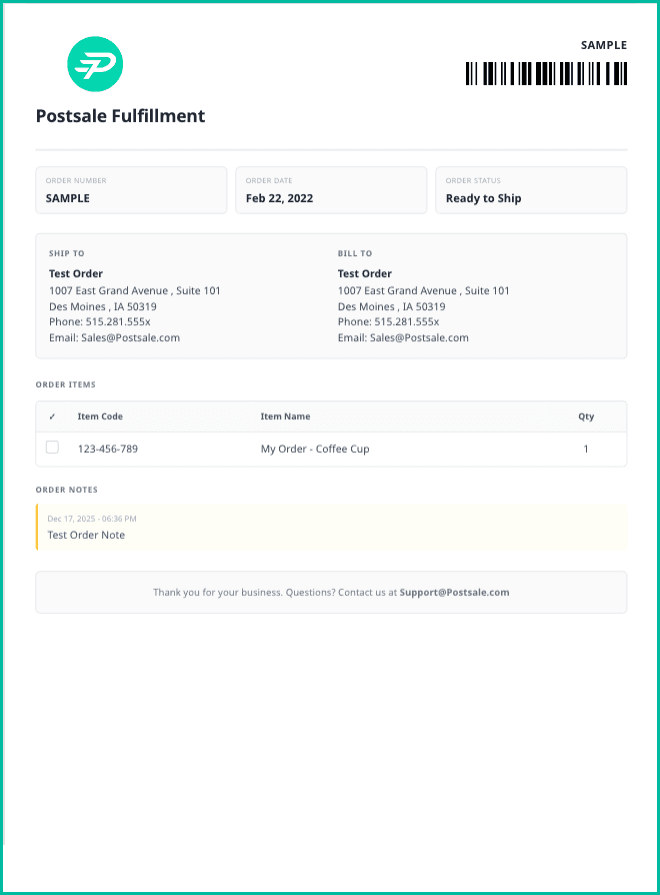Click the Ship To phone number
The height and width of the screenshot is (895, 660).
(99, 322)
